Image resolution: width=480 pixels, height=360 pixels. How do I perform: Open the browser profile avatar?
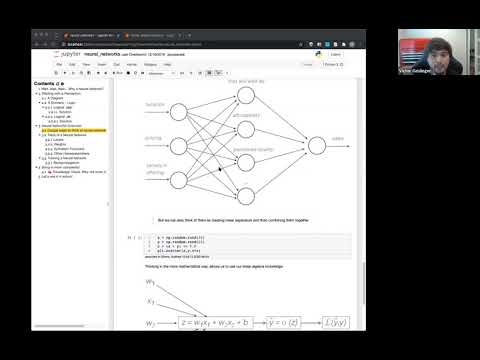tap(352, 44)
